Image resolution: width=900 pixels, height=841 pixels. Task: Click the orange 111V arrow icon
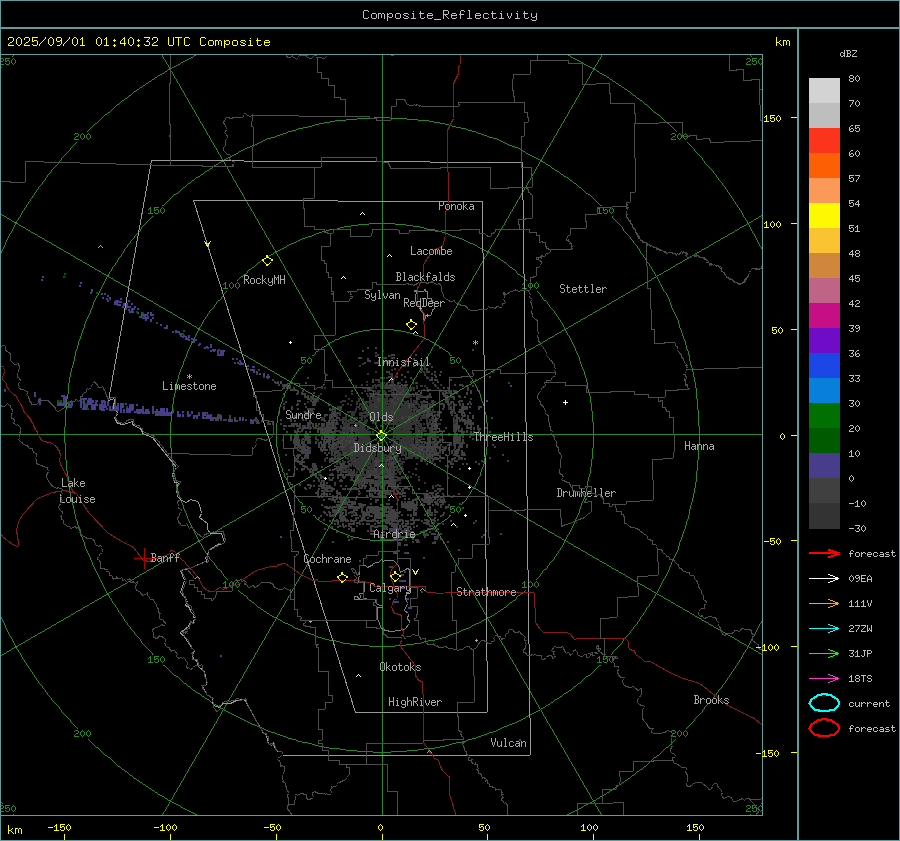coord(824,603)
